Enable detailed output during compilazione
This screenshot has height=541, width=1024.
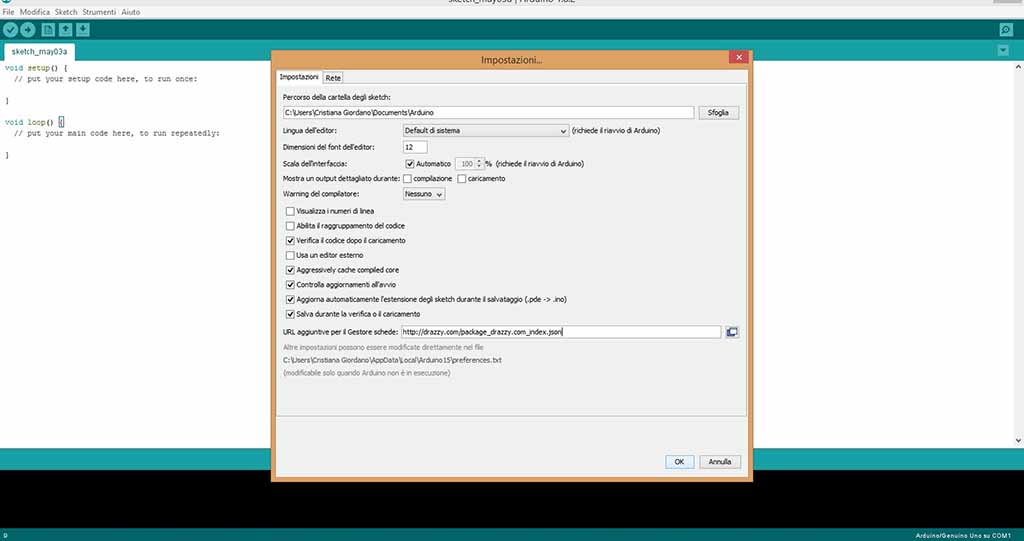pyautogui.click(x=408, y=178)
